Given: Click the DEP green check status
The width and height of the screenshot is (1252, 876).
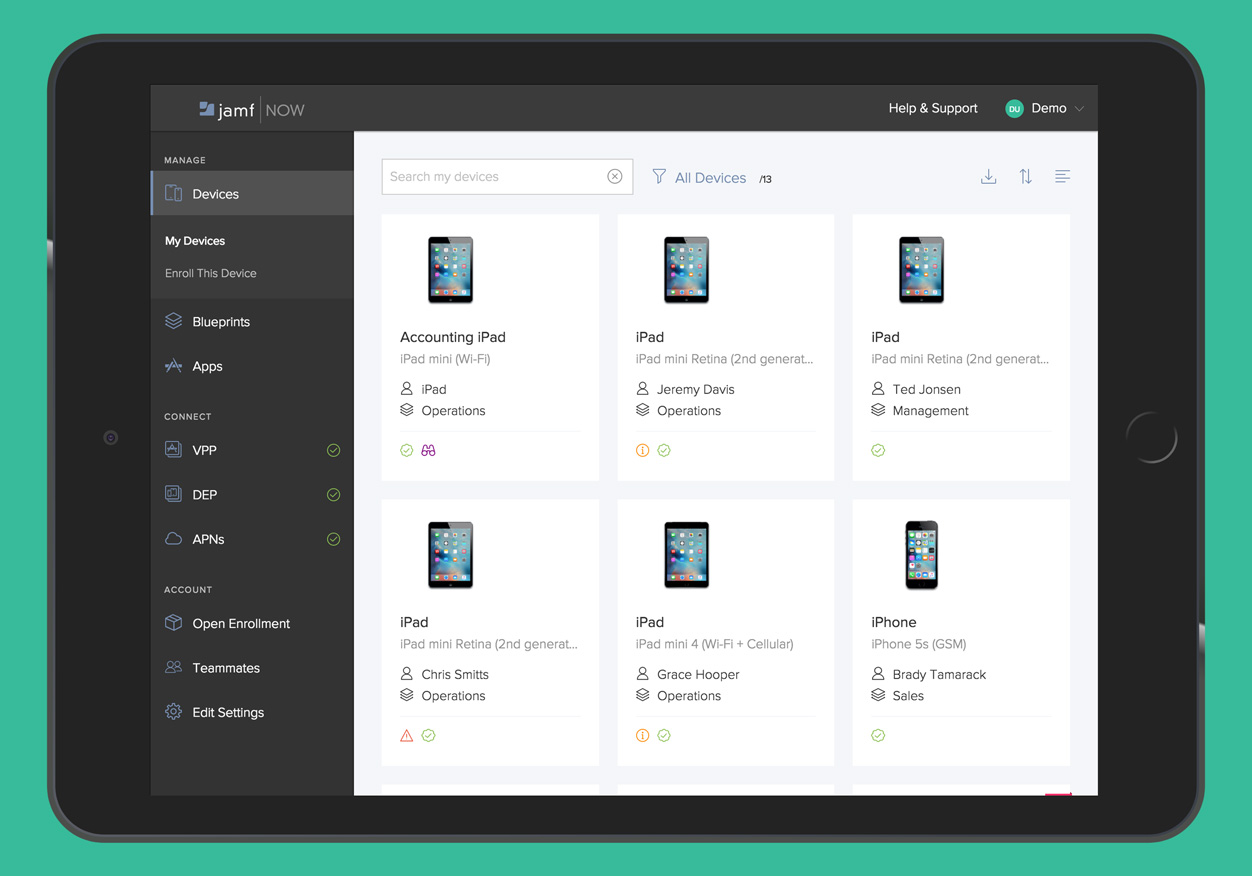Looking at the screenshot, I should pos(334,495).
